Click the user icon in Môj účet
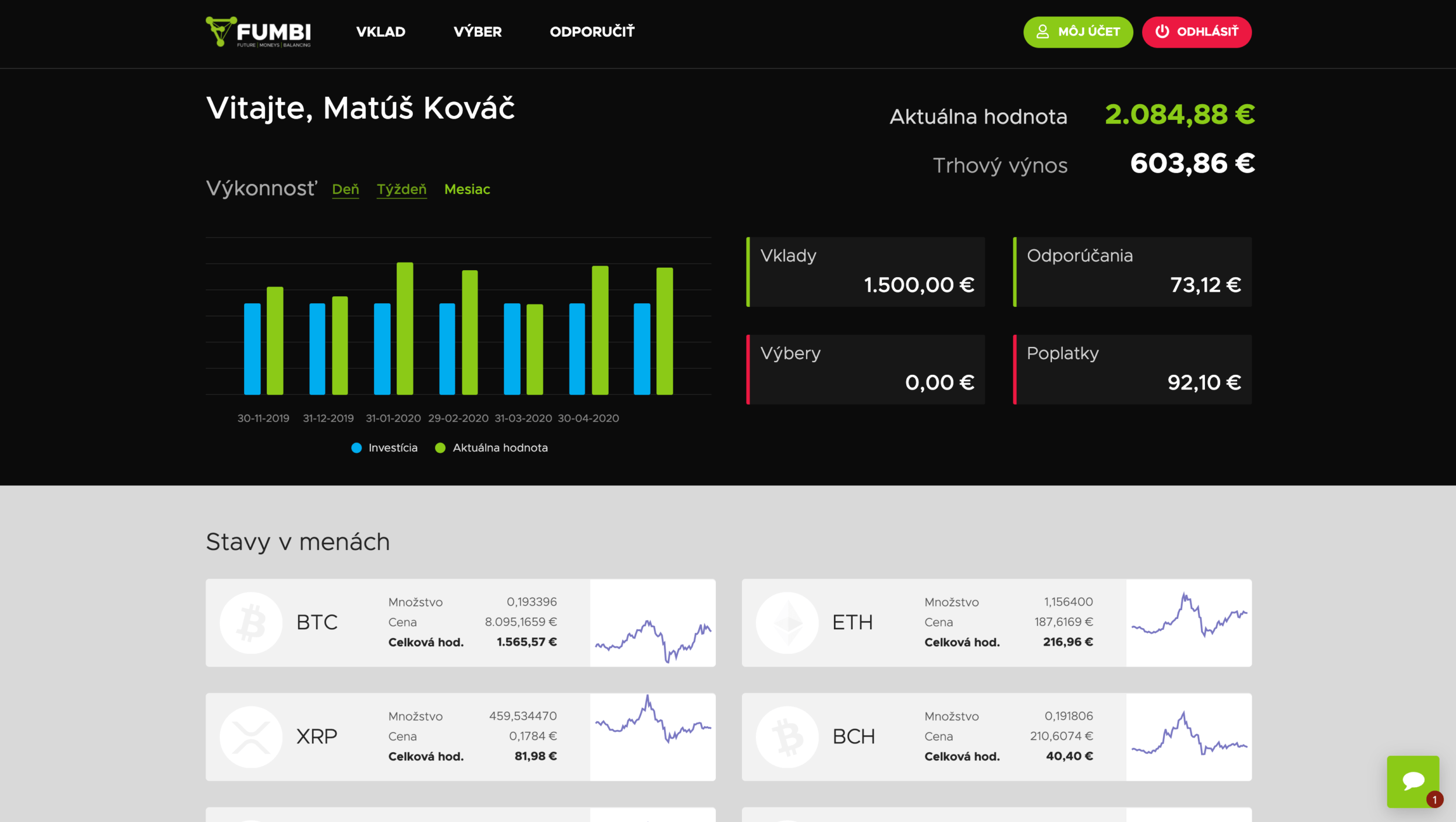The width and height of the screenshot is (1456, 822). [x=1042, y=31]
